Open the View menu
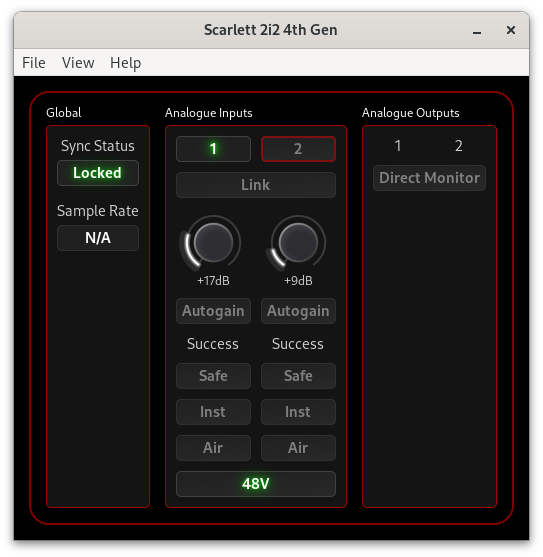Screen dimensions: 543x557 pyautogui.click(x=78, y=63)
